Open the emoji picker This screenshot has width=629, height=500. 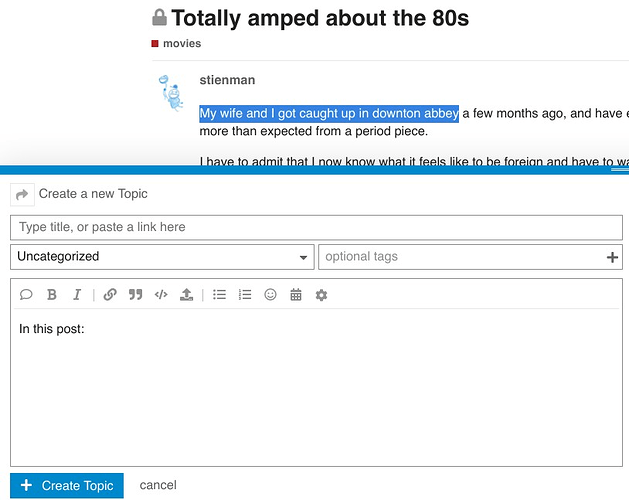(270, 295)
